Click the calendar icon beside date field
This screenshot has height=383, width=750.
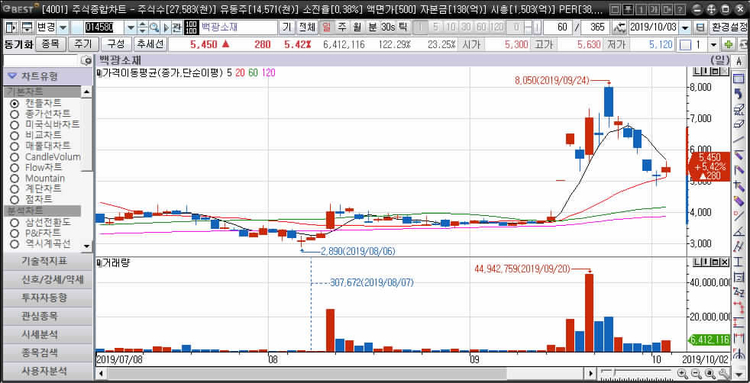[x=700, y=28]
